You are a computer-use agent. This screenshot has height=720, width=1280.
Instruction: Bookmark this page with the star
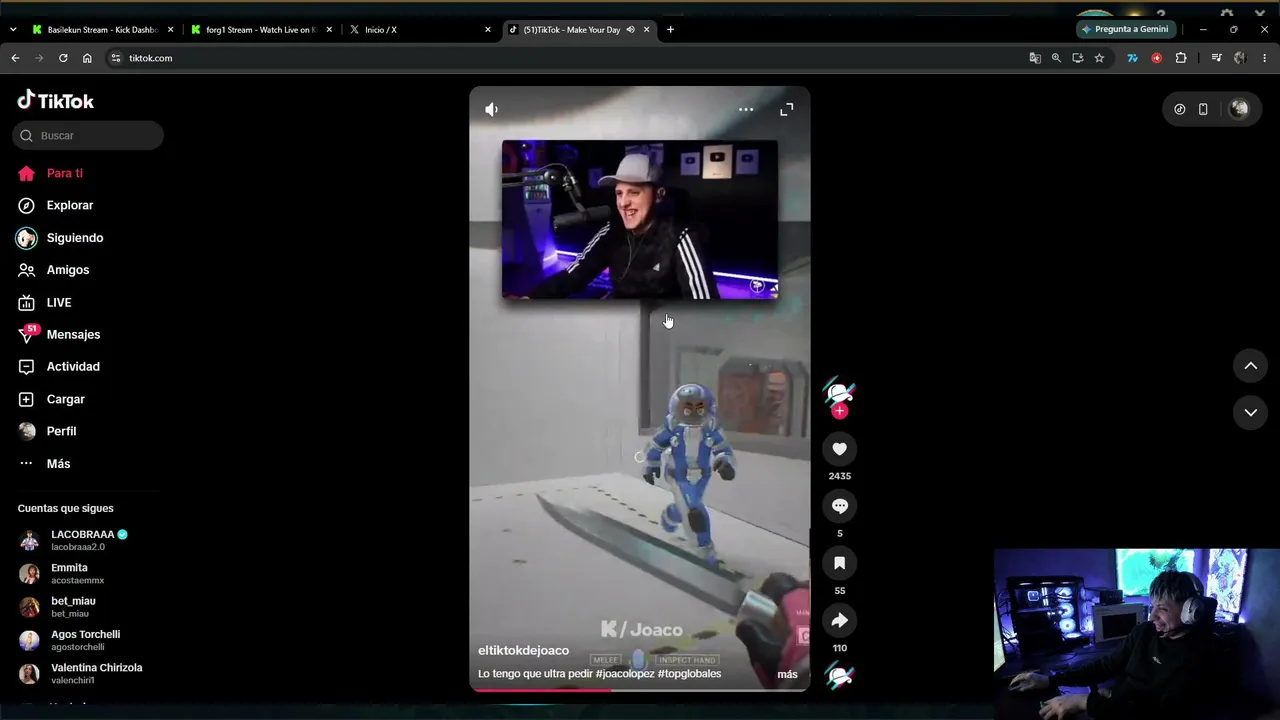[x=1099, y=58]
